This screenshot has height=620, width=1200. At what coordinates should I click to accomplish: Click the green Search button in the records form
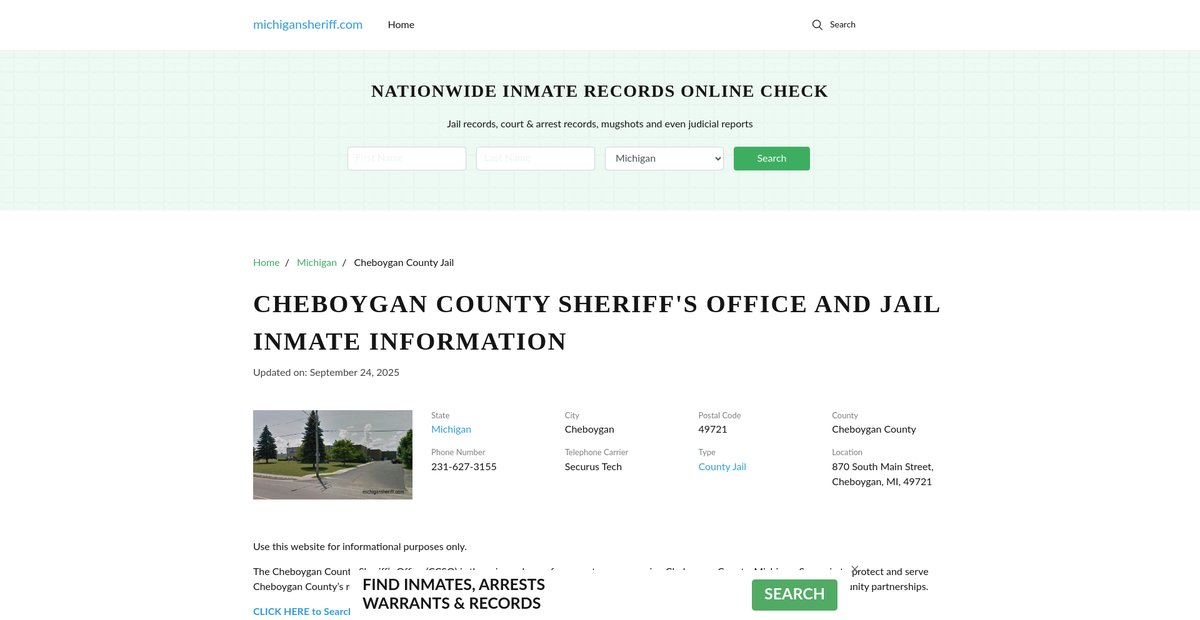(772, 158)
